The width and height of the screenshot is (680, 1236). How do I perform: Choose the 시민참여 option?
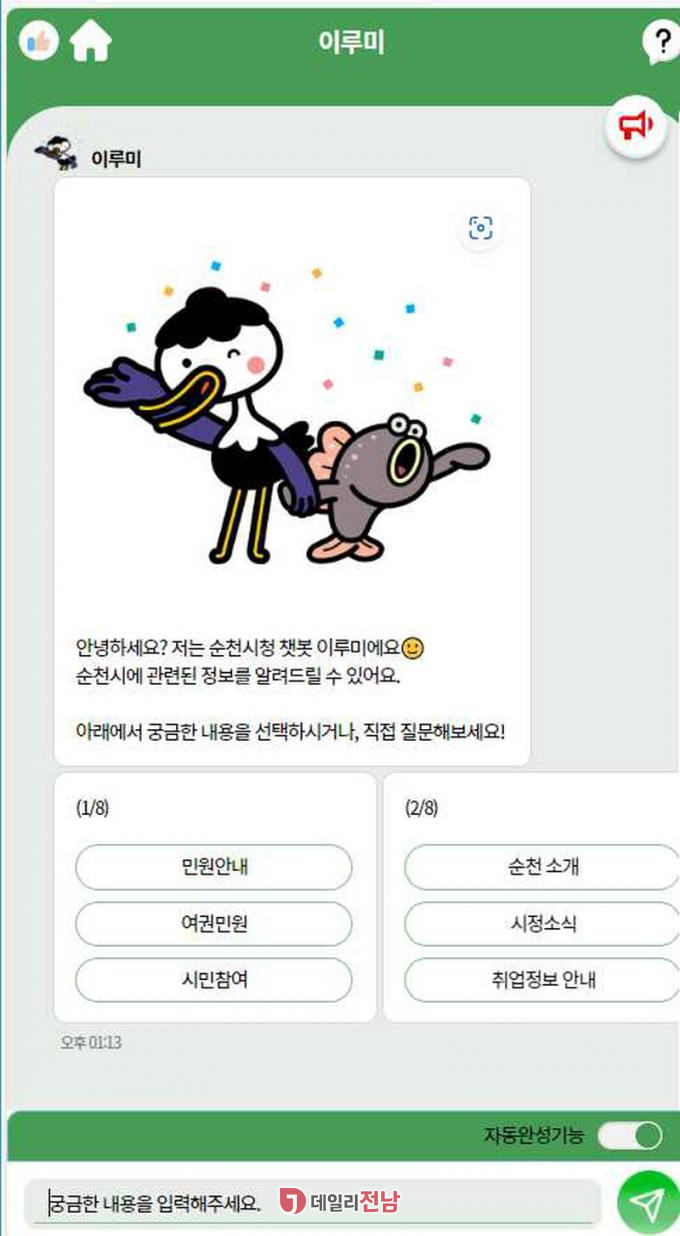point(214,980)
